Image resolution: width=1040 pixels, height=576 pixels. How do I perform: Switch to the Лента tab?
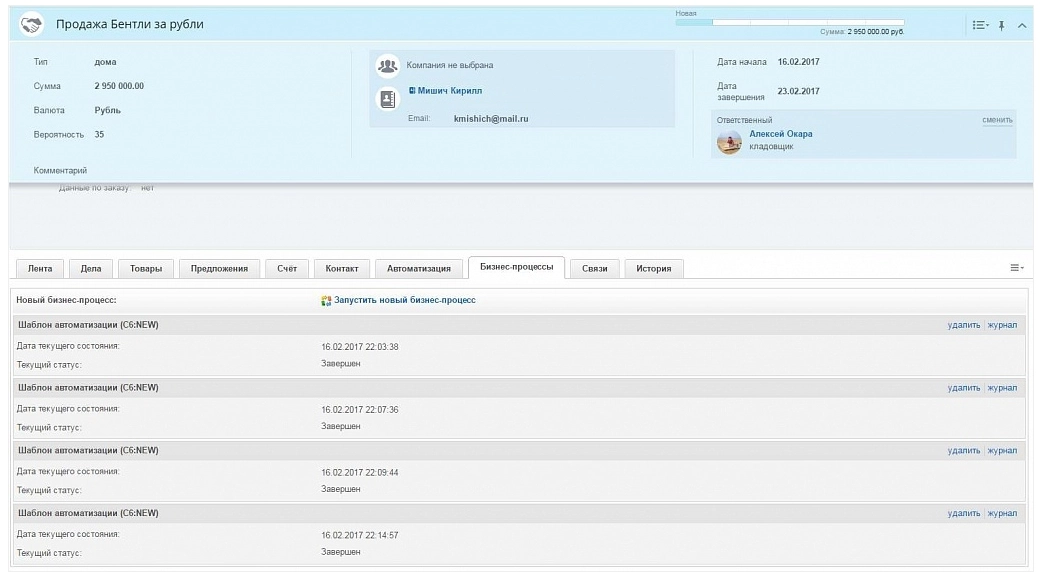point(40,268)
